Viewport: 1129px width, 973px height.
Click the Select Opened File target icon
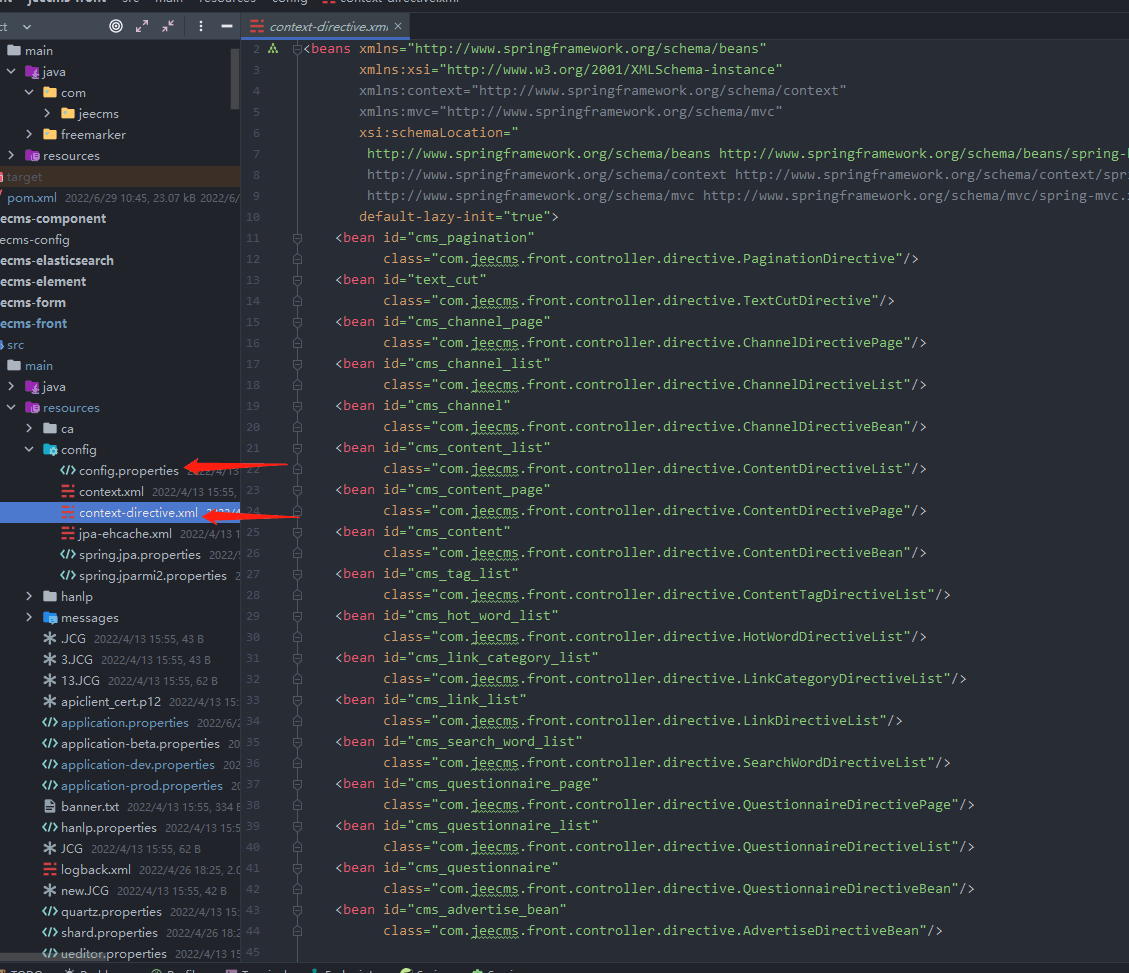pos(116,26)
